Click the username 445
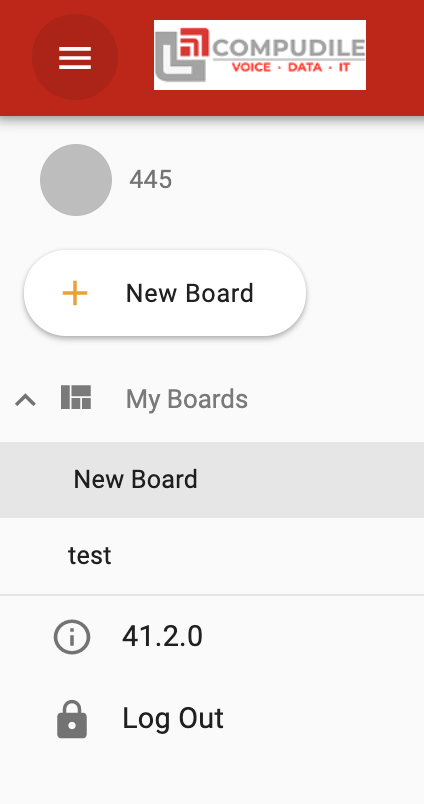This screenshot has height=804, width=424. [x=150, y=180]
